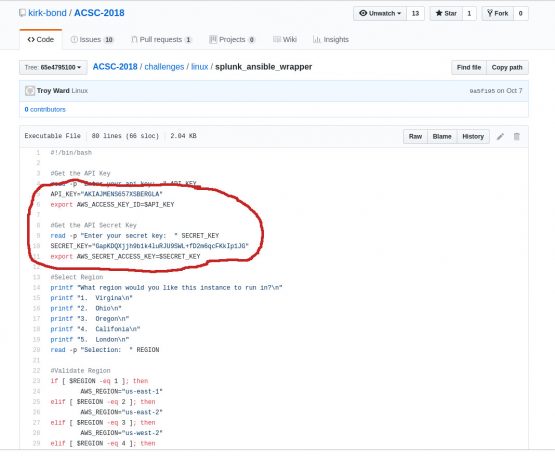Open the Unwatch dropdown
The width and height of the screenshot is (555, 461).
click(380, 13)
